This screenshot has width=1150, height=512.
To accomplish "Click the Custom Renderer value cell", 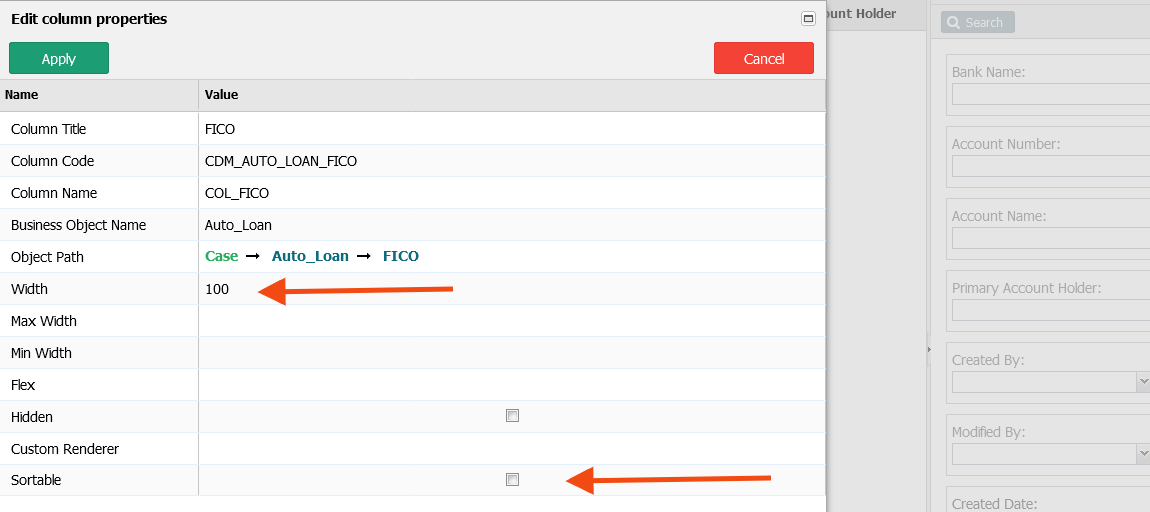I will click(512, 448).
